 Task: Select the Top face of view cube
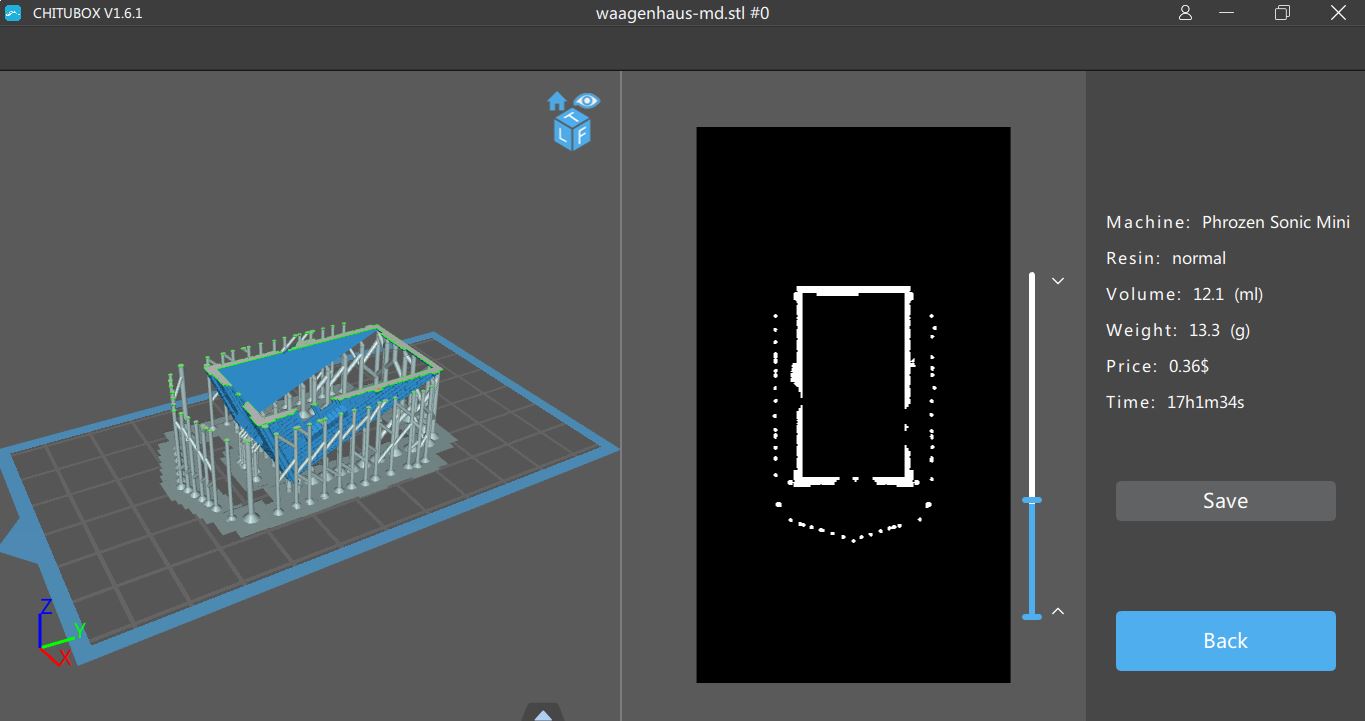pyautogui.click(x=573, y=119)
